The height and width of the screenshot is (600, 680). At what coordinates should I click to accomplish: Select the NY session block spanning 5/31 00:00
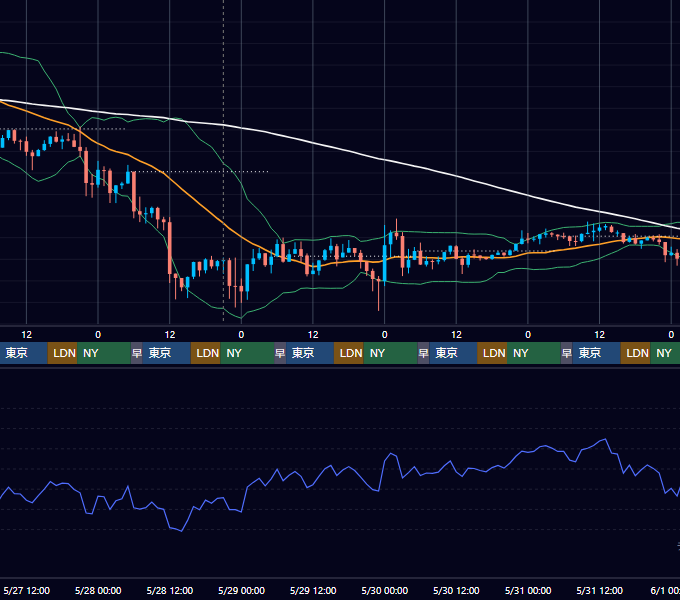[x=534, y=353]
